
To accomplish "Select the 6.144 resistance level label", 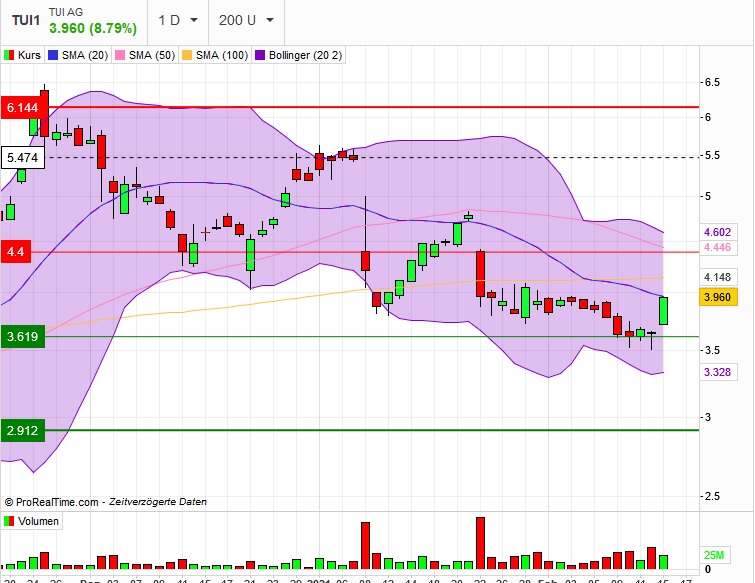I will [x=23, y=107].
